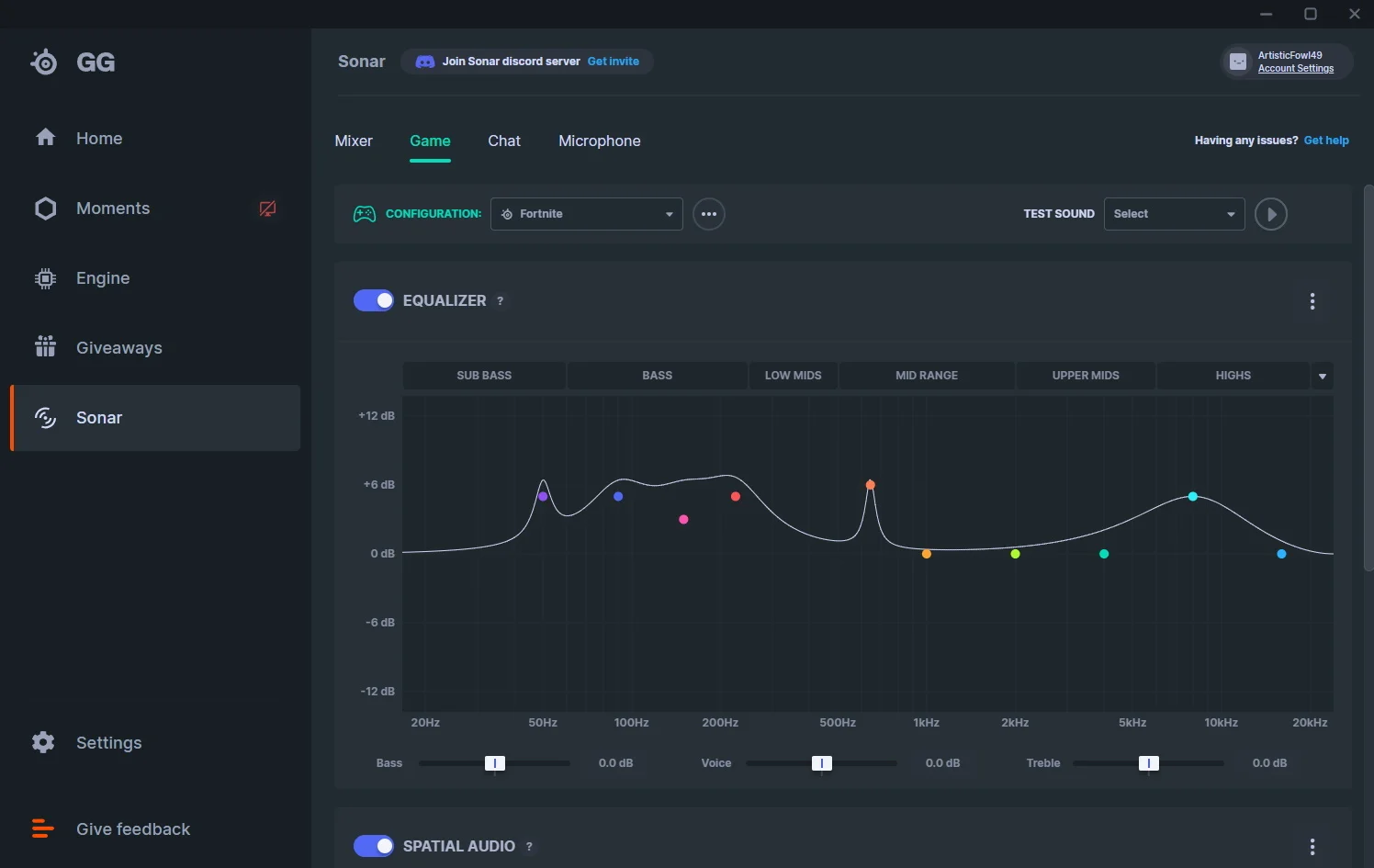Click the Discord logo icon
1374x868 pixels.
425,62
